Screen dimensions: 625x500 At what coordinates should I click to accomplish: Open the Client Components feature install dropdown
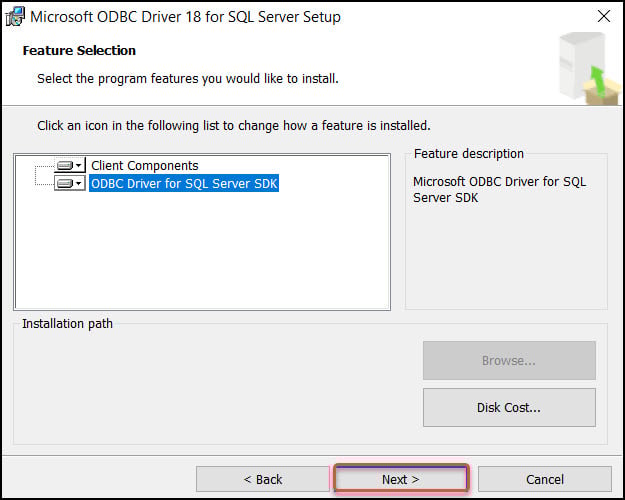(x=70, y=165)
